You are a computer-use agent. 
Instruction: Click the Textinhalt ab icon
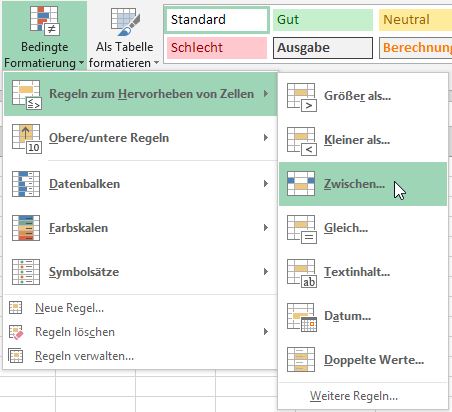(x=302, y=273)
